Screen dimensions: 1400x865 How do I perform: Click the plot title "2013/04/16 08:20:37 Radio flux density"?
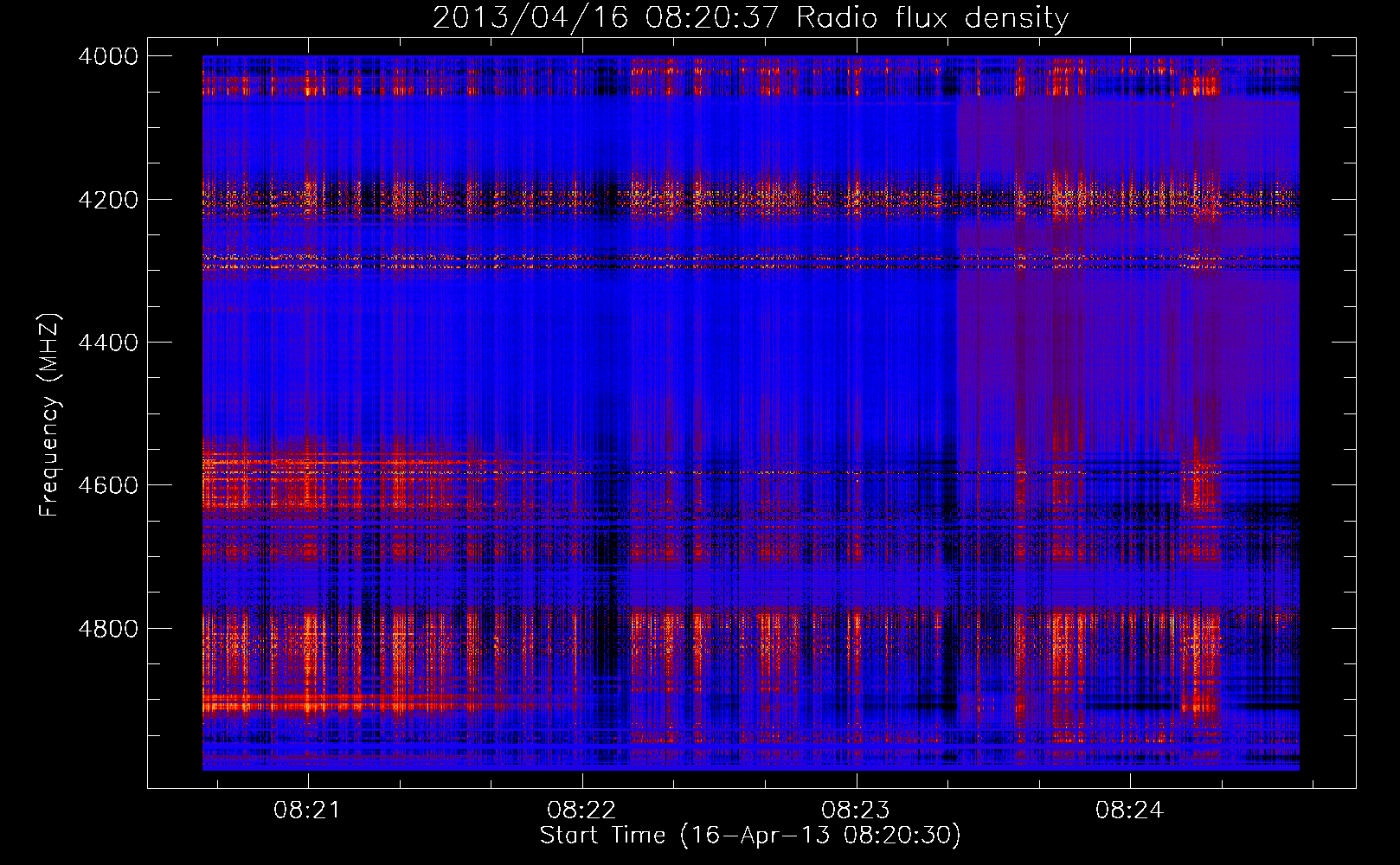tap(750, 18)
